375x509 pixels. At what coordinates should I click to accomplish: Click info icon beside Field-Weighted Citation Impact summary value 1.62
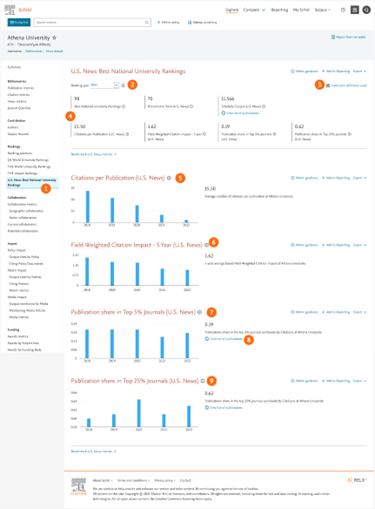(205, 134)
